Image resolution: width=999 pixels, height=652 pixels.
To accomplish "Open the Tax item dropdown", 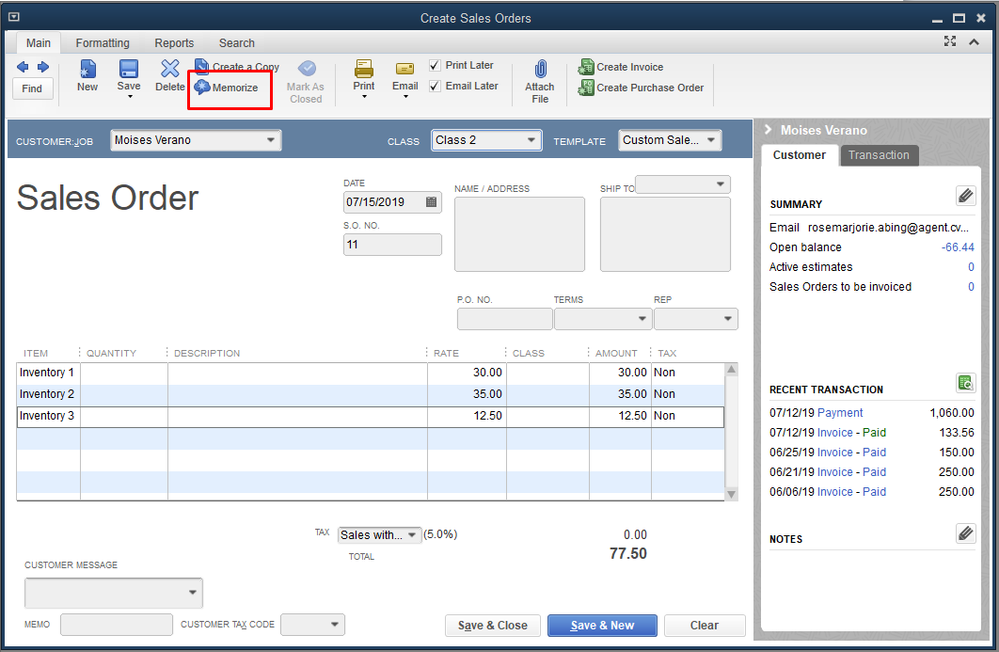I will pyautogui.click(x=412, y=535).
